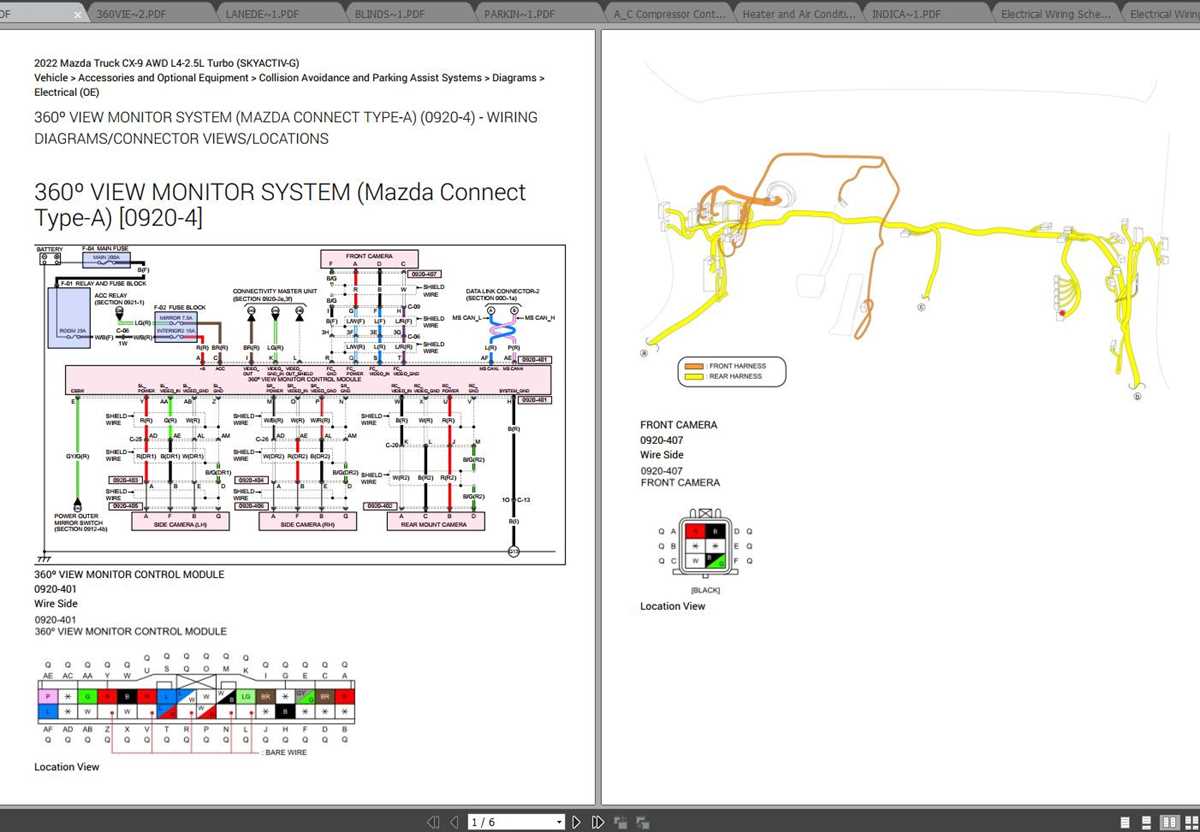
Task: Switch to continuous page layout
Action: (x=1147, y=822)
